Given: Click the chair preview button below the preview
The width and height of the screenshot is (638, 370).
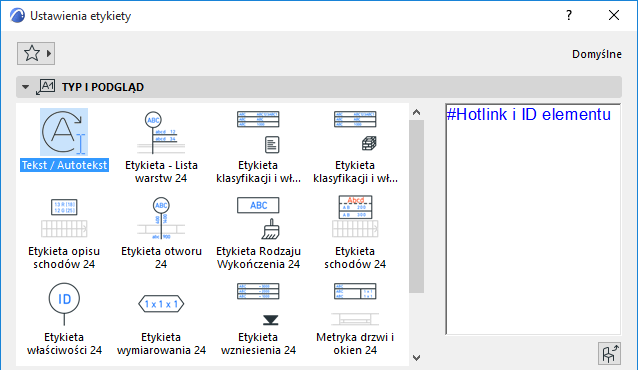Looking at the screenshot, I should coord(609,353).
